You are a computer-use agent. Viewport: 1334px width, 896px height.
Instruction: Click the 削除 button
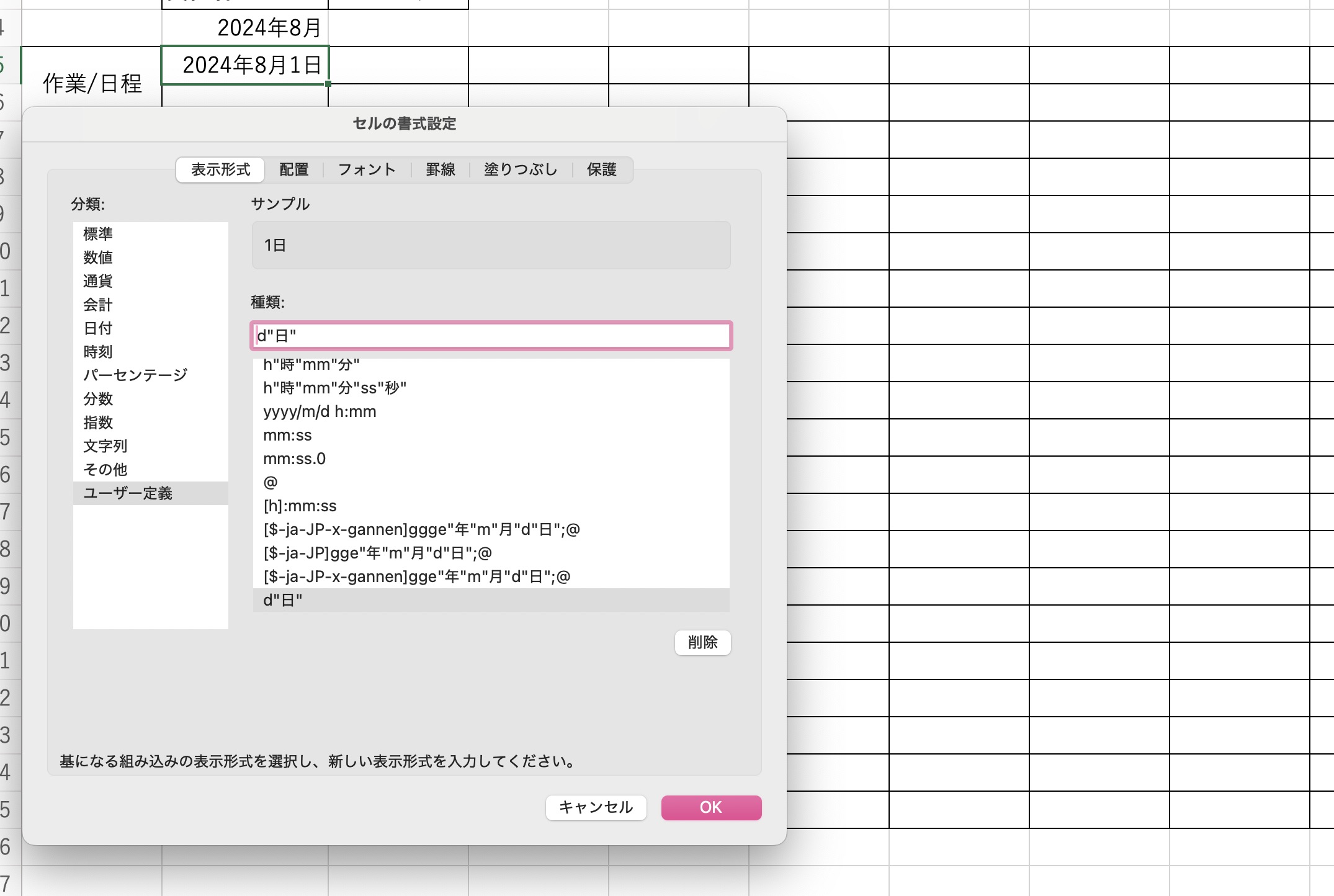(702, 642)
